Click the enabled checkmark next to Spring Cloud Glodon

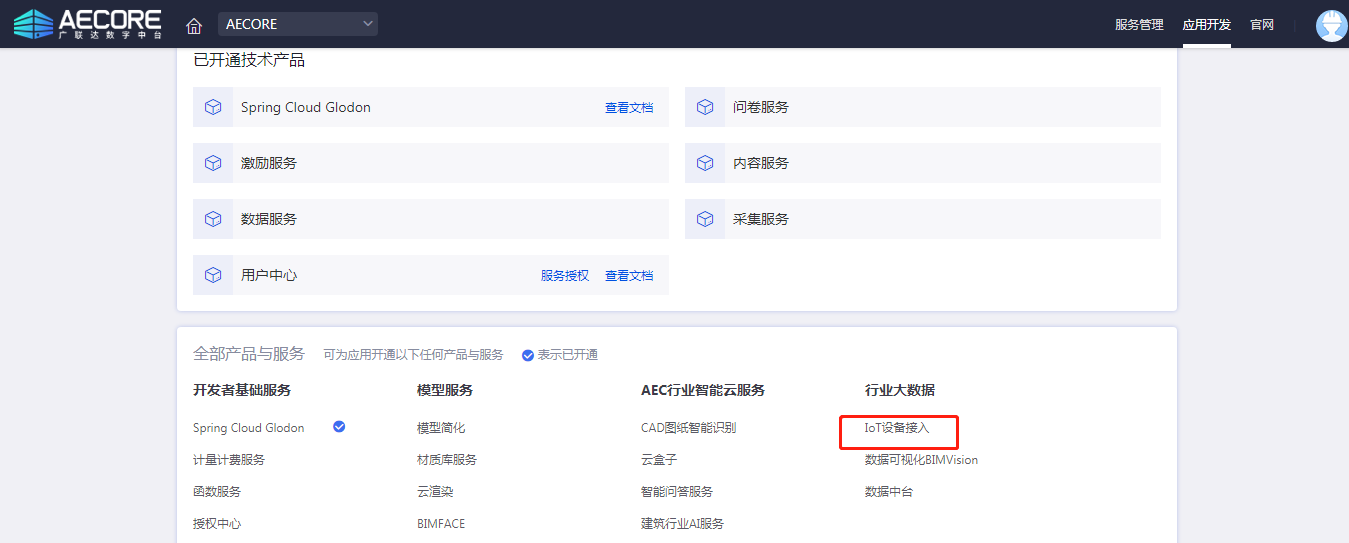(339, 427)
